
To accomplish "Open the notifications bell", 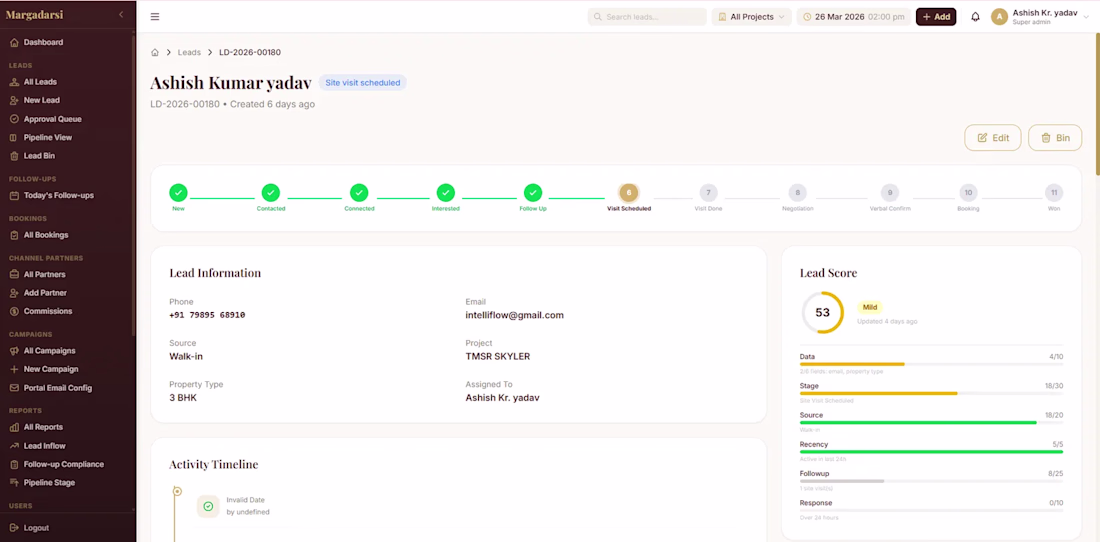I will pos(975,17).
